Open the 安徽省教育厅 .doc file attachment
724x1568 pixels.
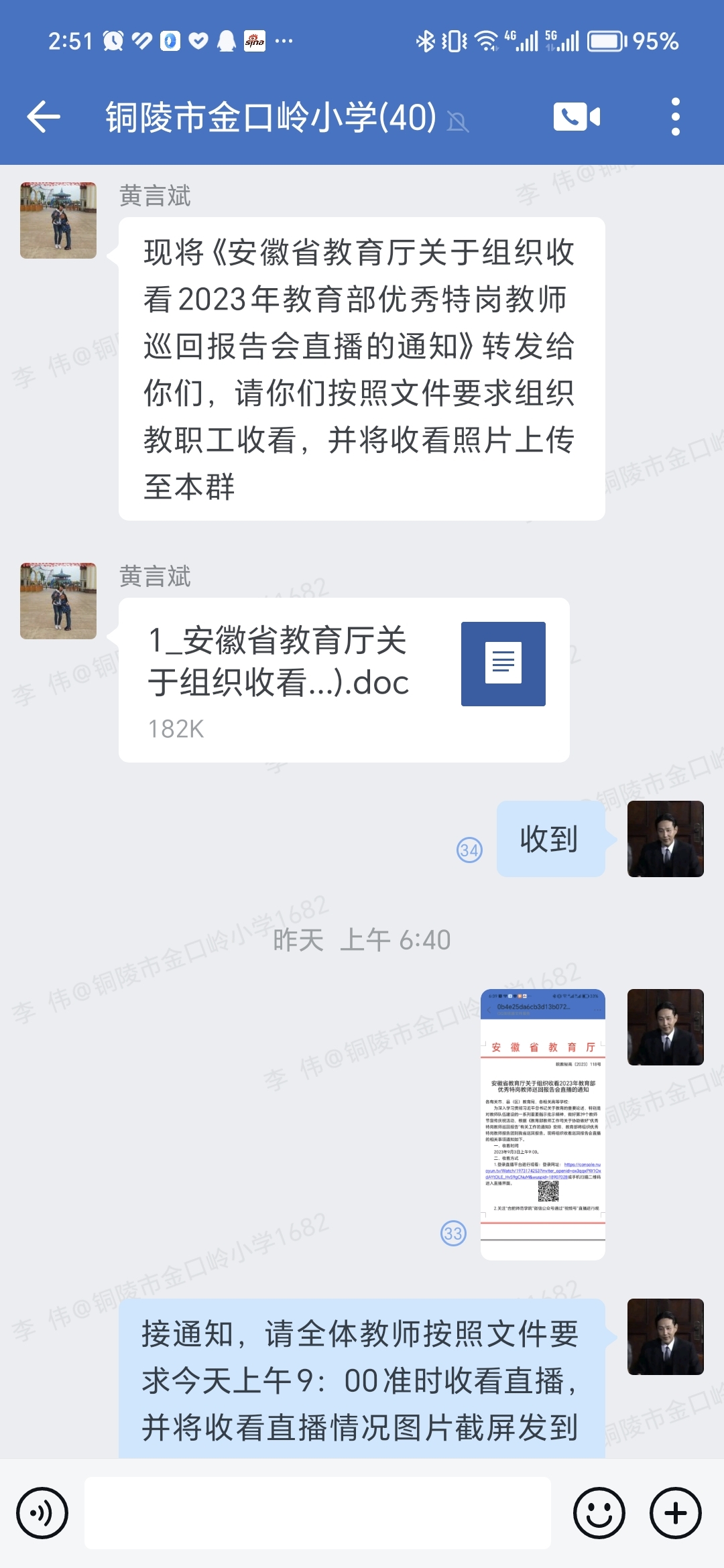pos(344,680)
